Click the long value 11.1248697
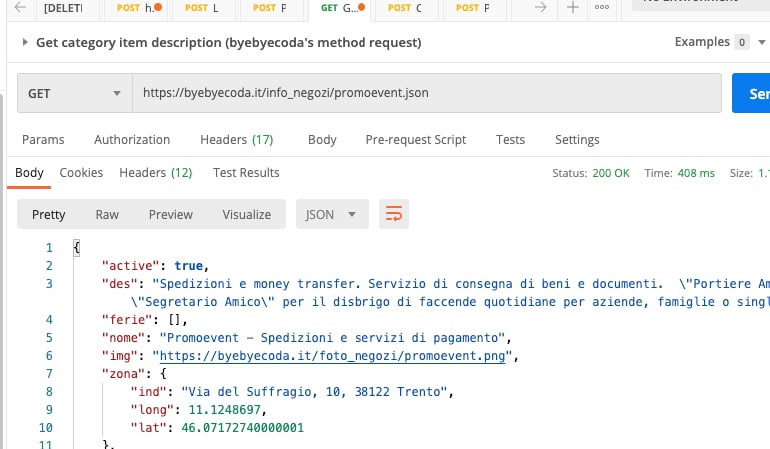The image size is (770, 449). coord(224,410)
